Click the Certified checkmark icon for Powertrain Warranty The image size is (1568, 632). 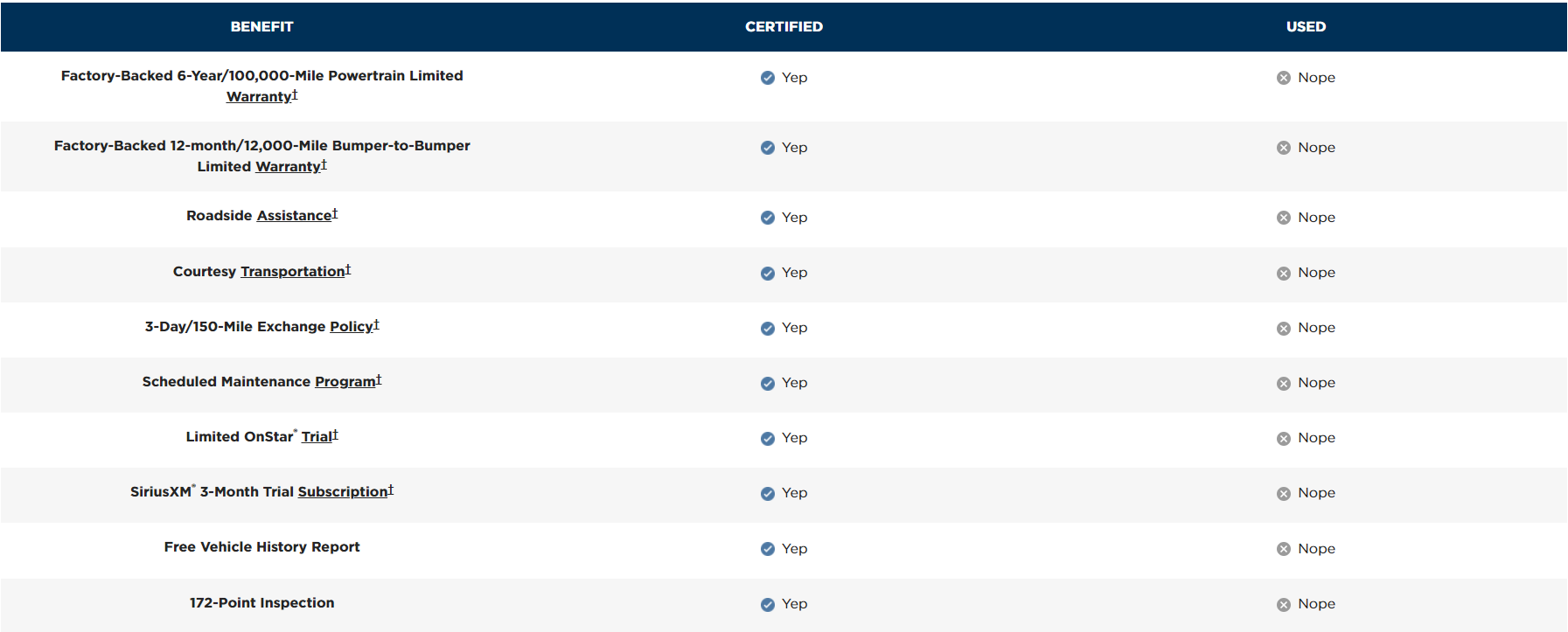[768, 78]
